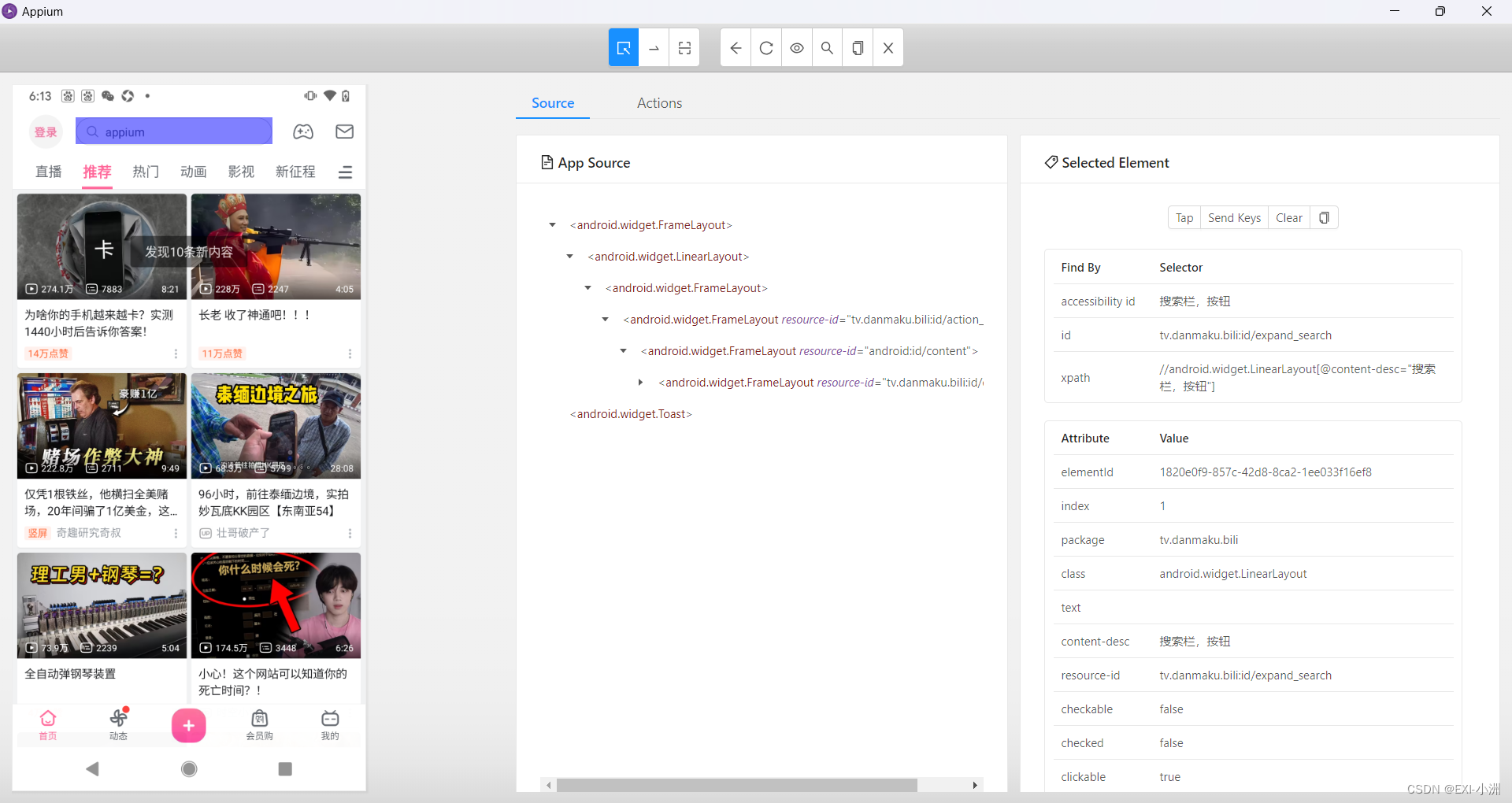Open the 长老 收了神通吧 video thumbnail
This screenshot has width=1512, height=803.
[276, 246]
